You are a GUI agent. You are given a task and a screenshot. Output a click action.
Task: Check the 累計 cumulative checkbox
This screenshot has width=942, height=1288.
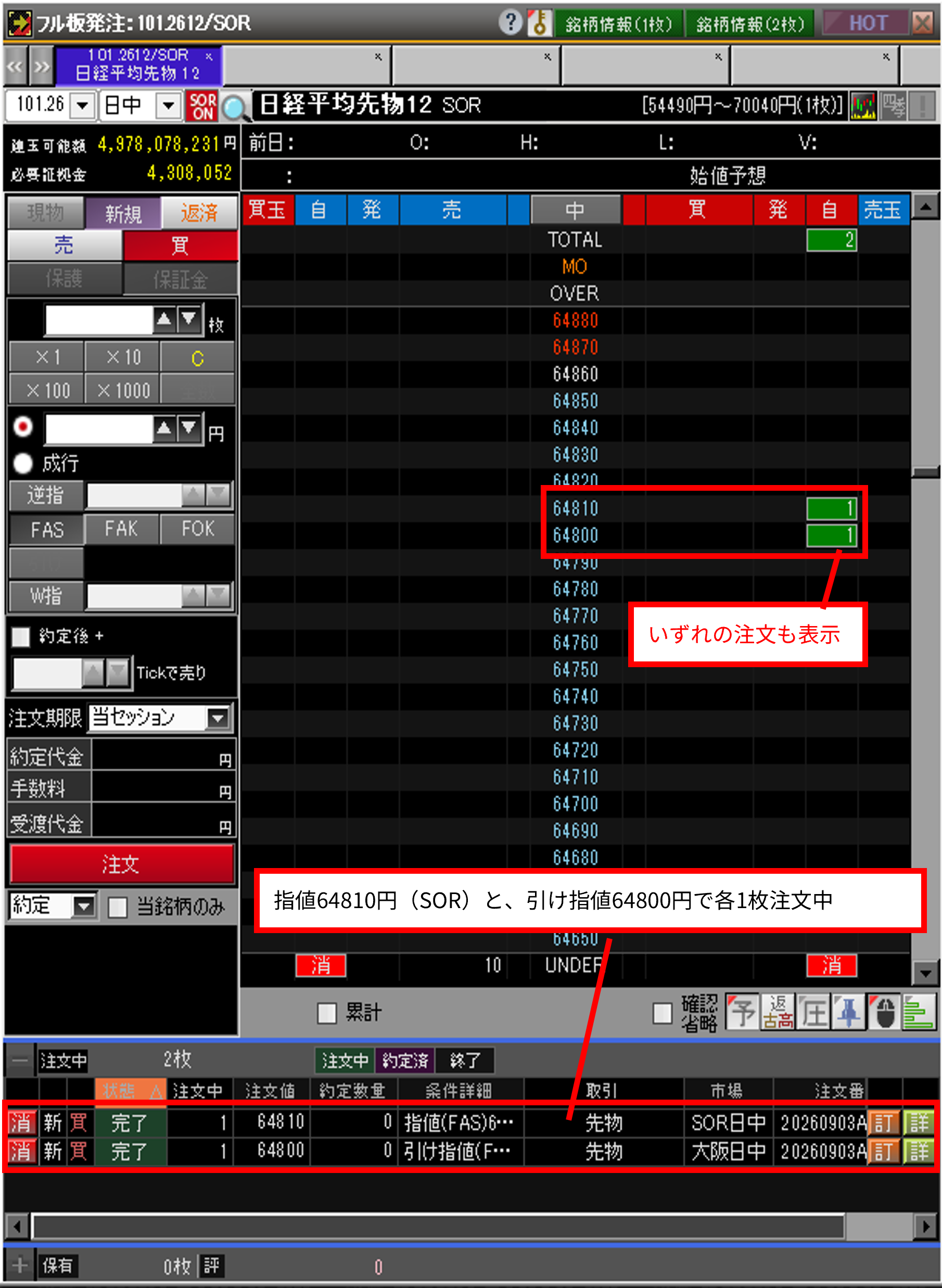tap(327, 1013)
